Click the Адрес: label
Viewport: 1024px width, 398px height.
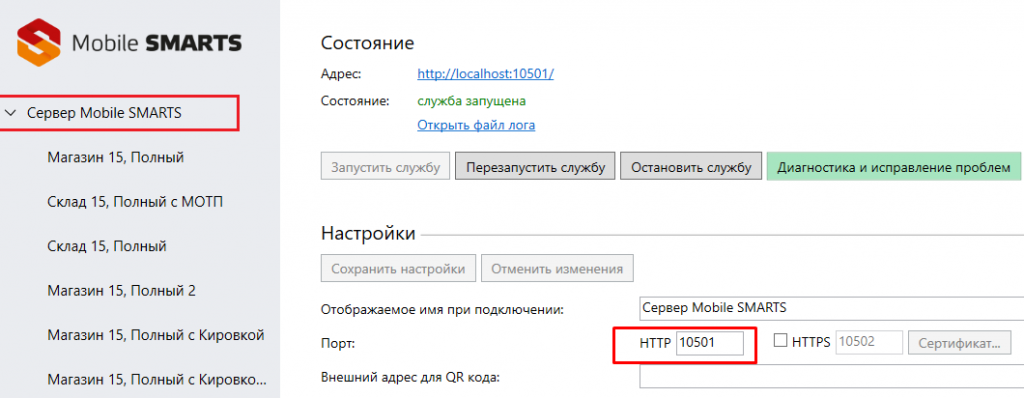[341, 74]
